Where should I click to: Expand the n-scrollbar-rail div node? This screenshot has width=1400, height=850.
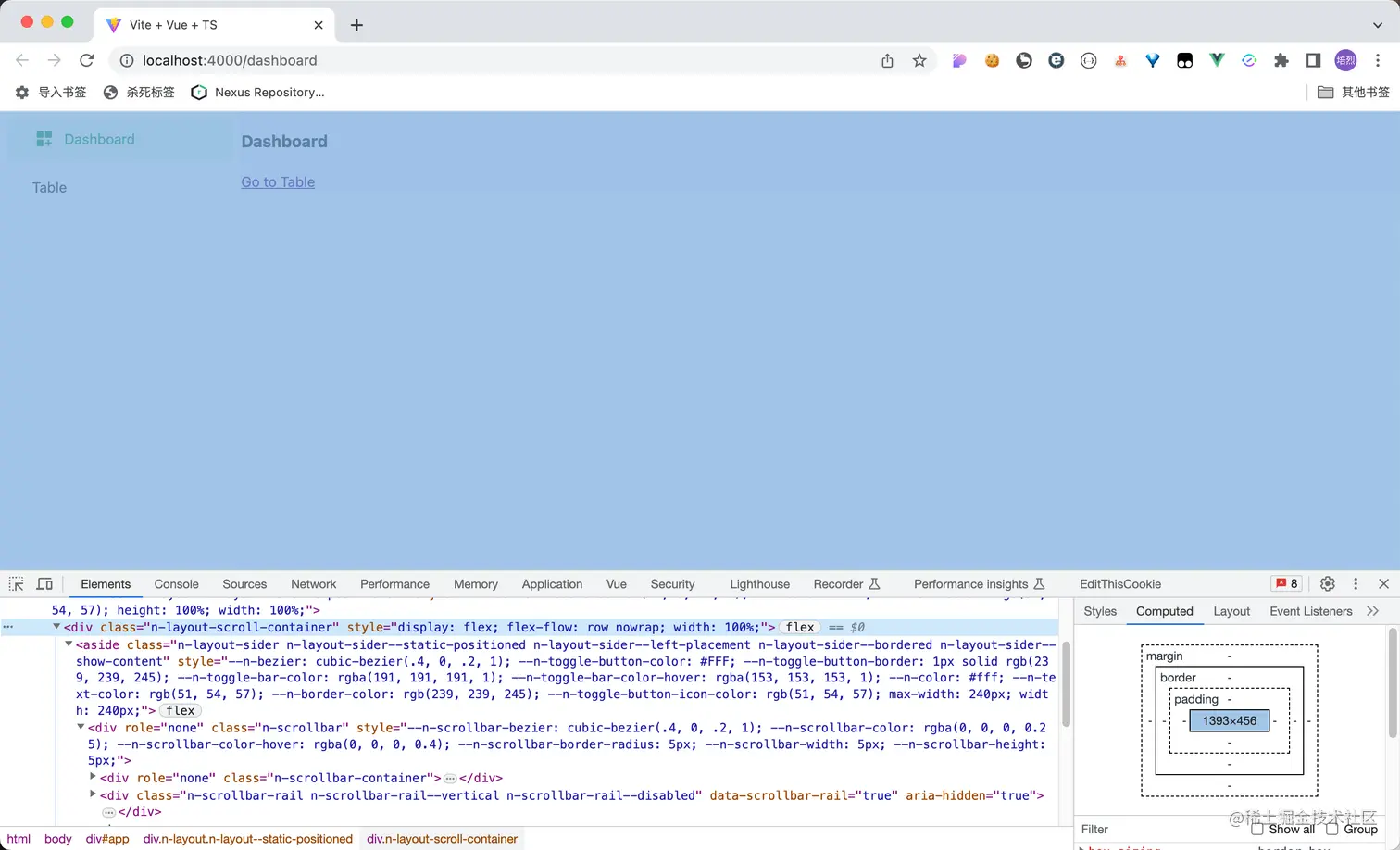click(x=93, y=794)
